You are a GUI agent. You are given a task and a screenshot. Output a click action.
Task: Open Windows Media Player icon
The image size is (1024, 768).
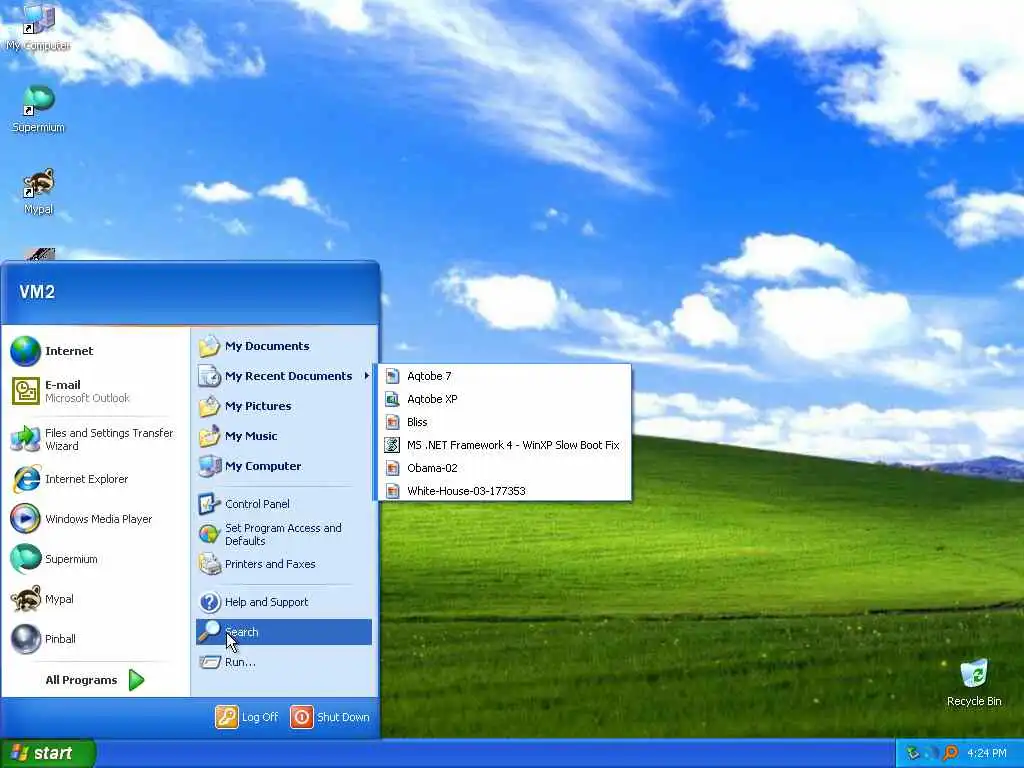[x=25, y=519]
